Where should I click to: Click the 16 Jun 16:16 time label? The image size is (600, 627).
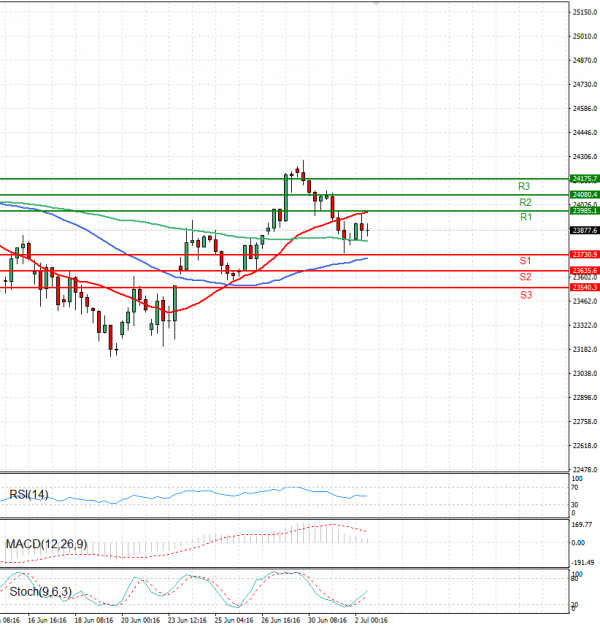point(47,620)
